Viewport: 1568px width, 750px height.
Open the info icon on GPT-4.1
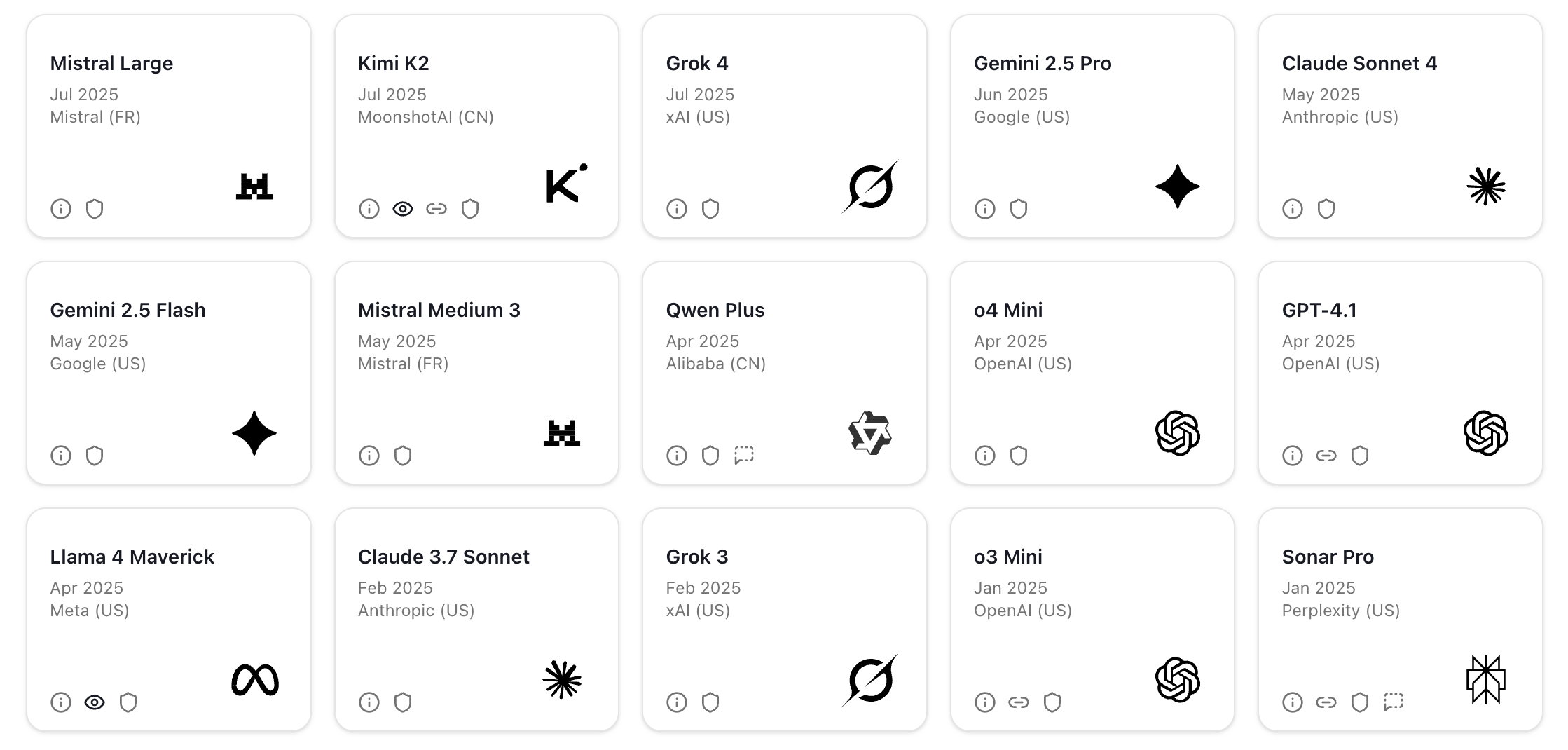pos(1292,455)
